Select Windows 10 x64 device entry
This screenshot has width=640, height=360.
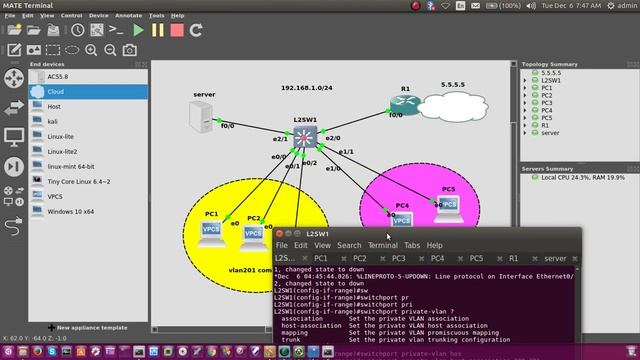[x=88, y=211]
